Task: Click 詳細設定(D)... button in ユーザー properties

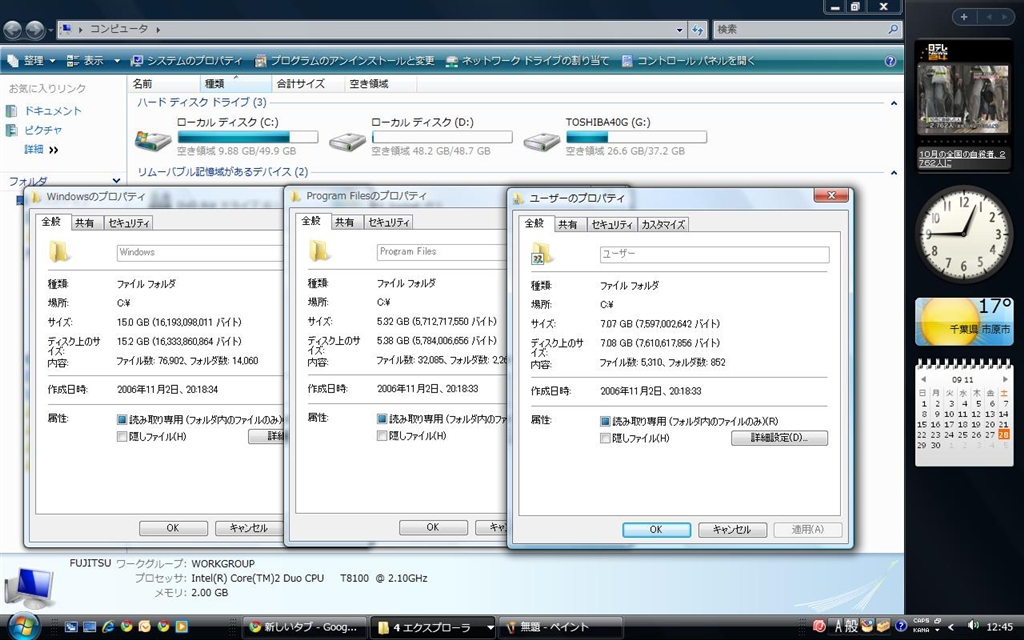Action: point(779,438)
